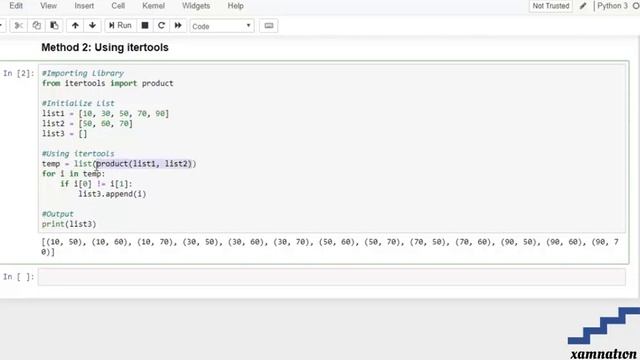Copy selected cells icon

[x=36, y=26]
